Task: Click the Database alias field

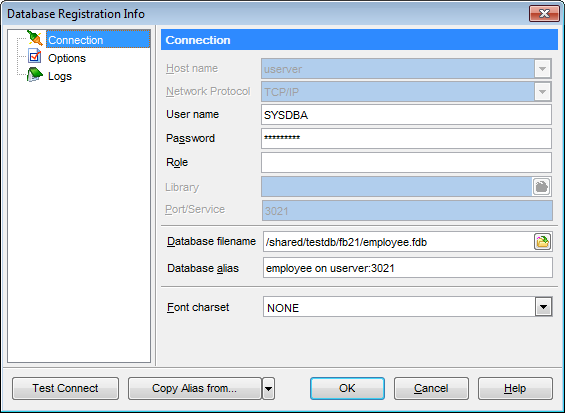Action: 408,268
